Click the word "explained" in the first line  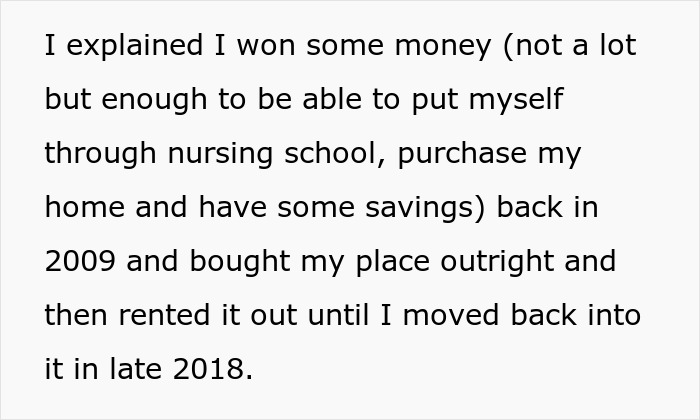(x=120, y=47)
